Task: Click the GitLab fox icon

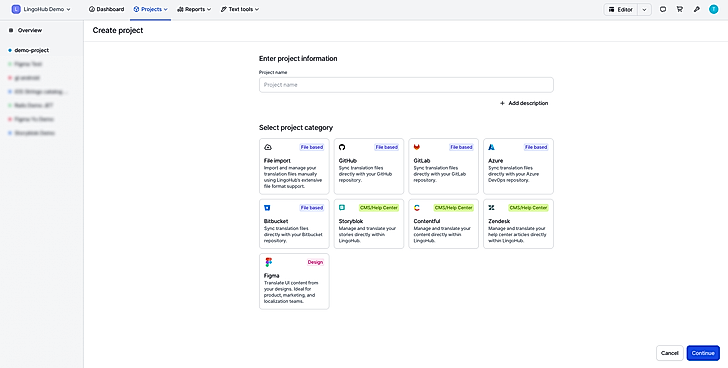Action: point(417,147)
